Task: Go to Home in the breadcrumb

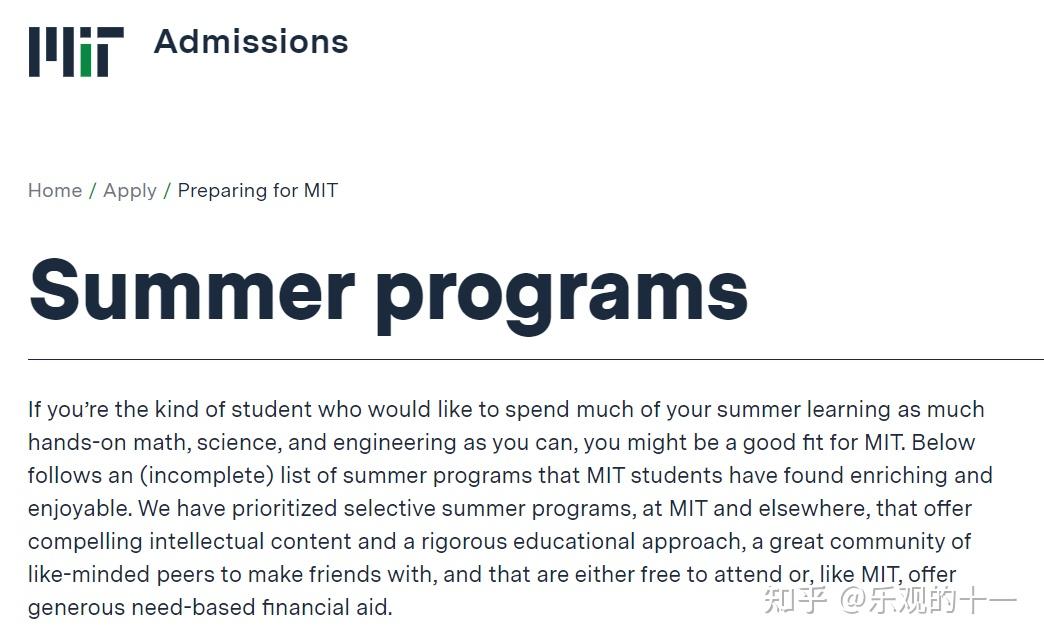Action: click(55, 190)
